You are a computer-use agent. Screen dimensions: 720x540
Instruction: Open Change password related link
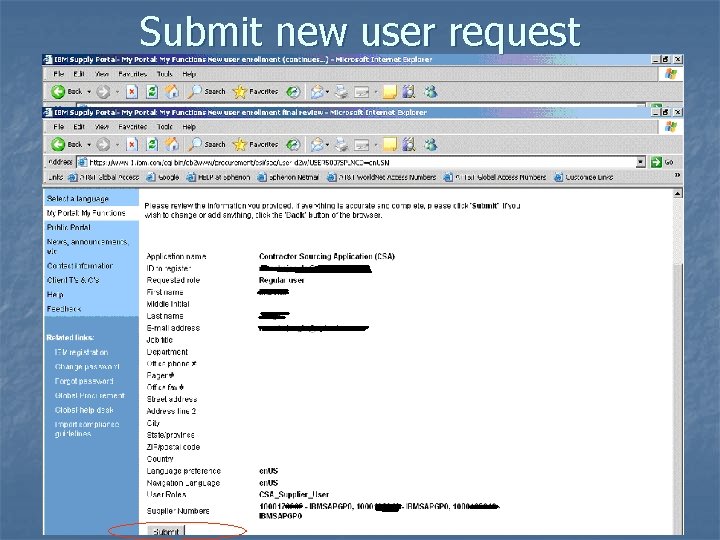click(87, 367)
